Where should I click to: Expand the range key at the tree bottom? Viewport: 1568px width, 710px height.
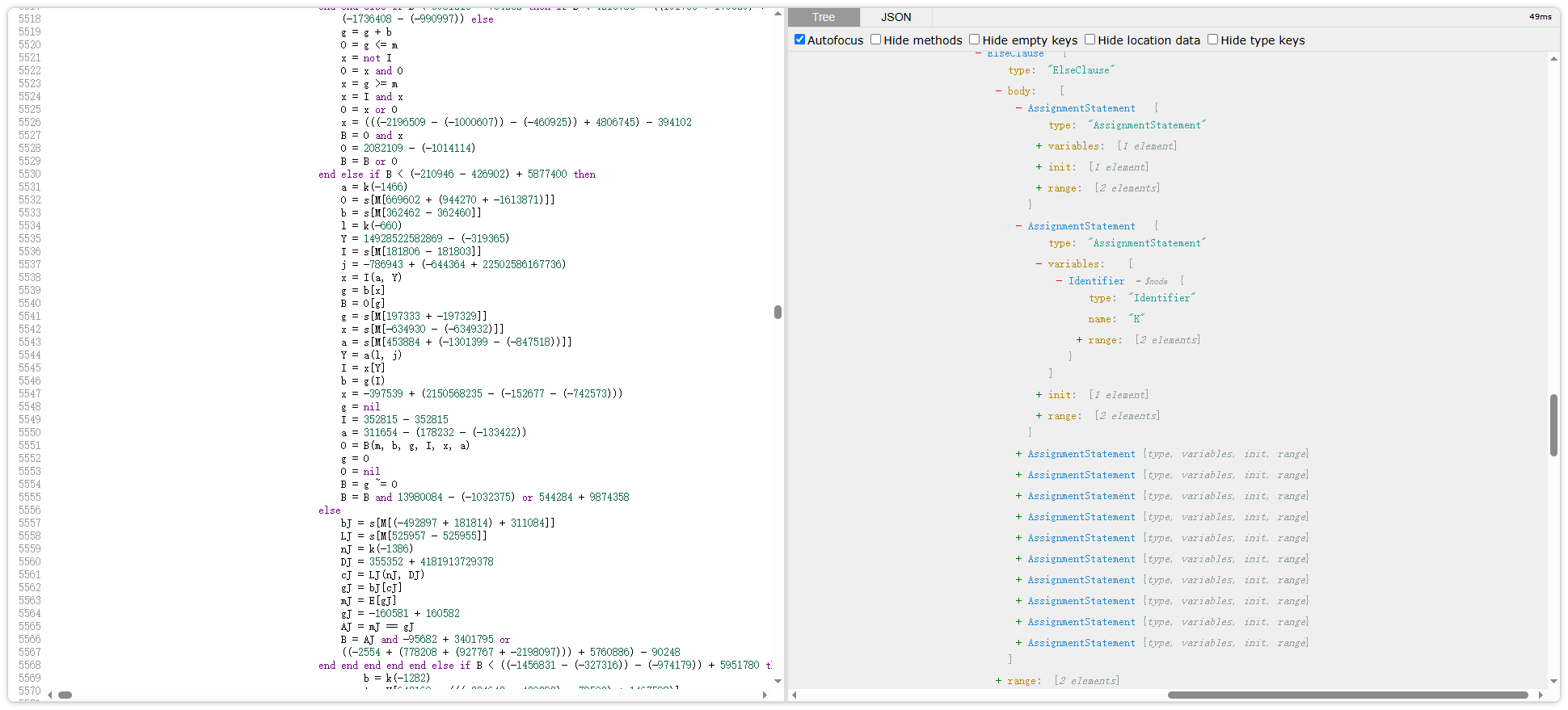click(999, 681)
